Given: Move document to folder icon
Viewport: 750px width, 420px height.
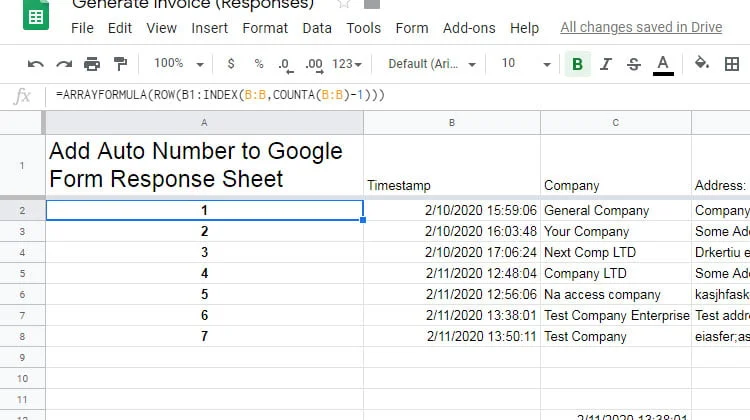Looking at the screenshot, I should click(x=372, y=4).
